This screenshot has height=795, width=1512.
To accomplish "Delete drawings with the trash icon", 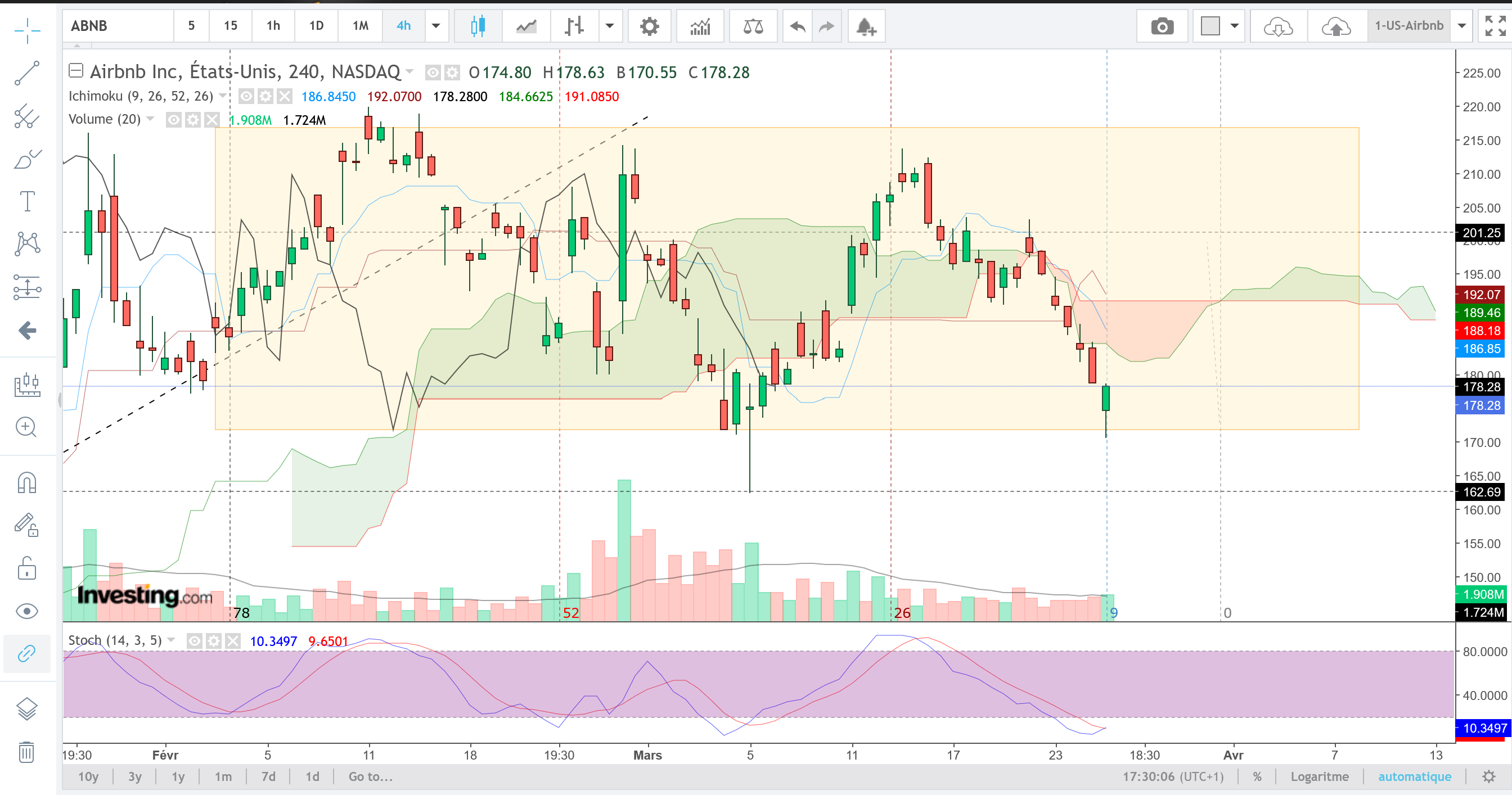I will [x=27, y=752].
